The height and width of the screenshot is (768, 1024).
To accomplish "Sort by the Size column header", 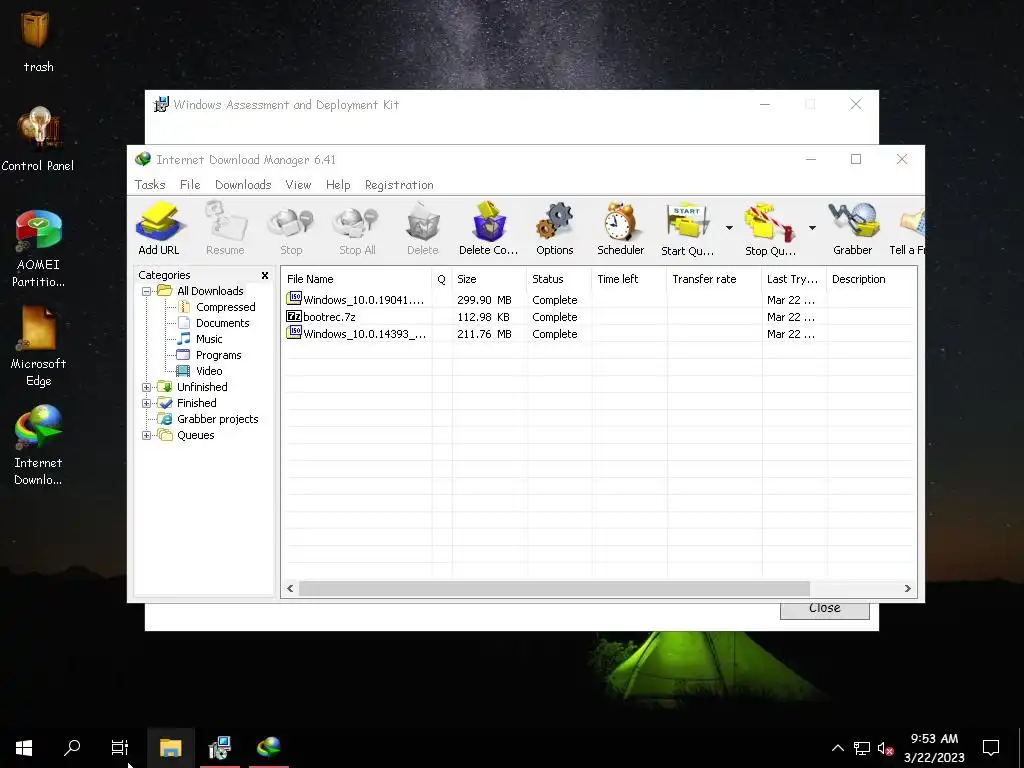I will 489,279.
